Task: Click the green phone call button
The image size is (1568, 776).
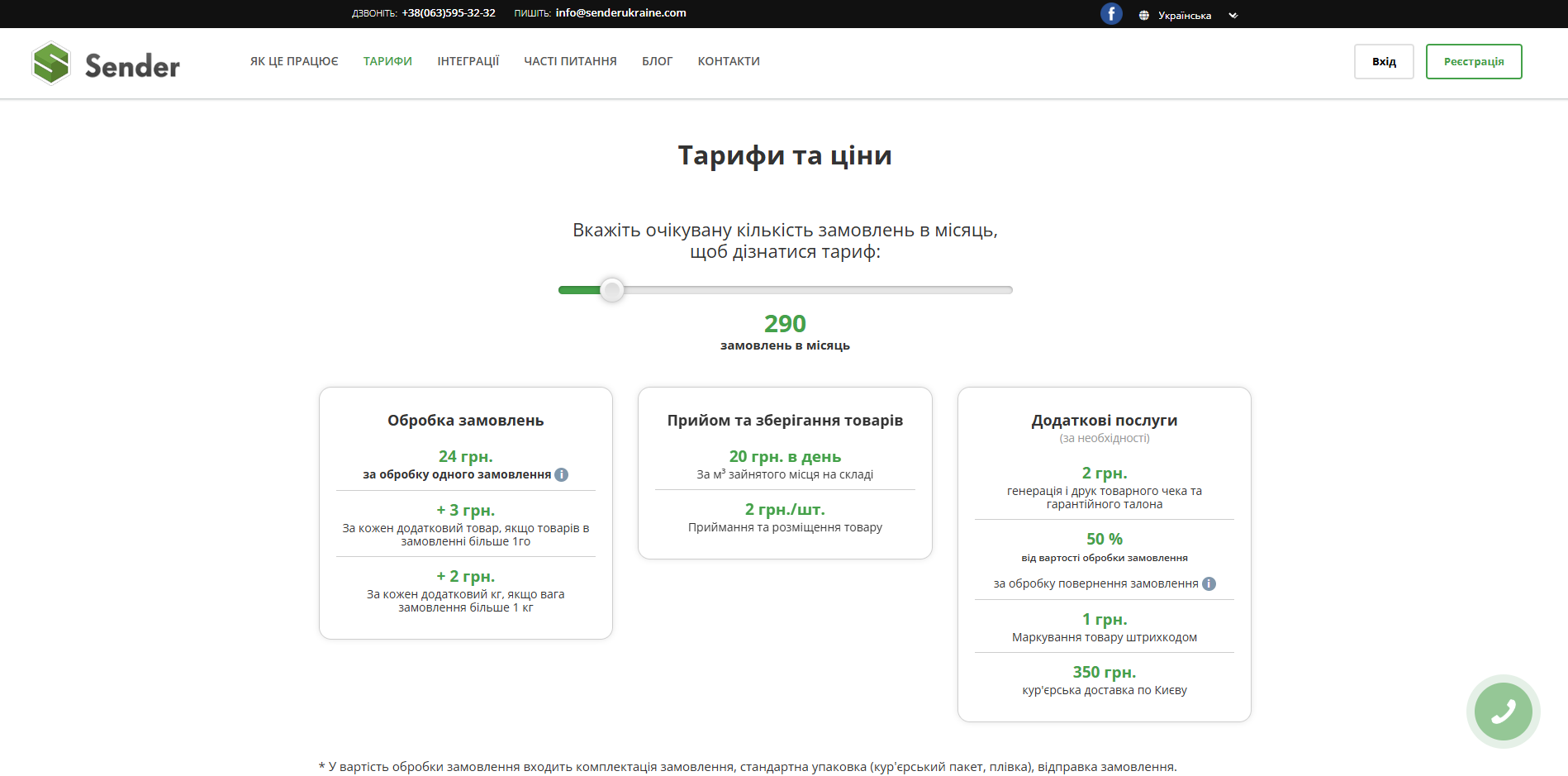Action: click(x=1504, y=712)
